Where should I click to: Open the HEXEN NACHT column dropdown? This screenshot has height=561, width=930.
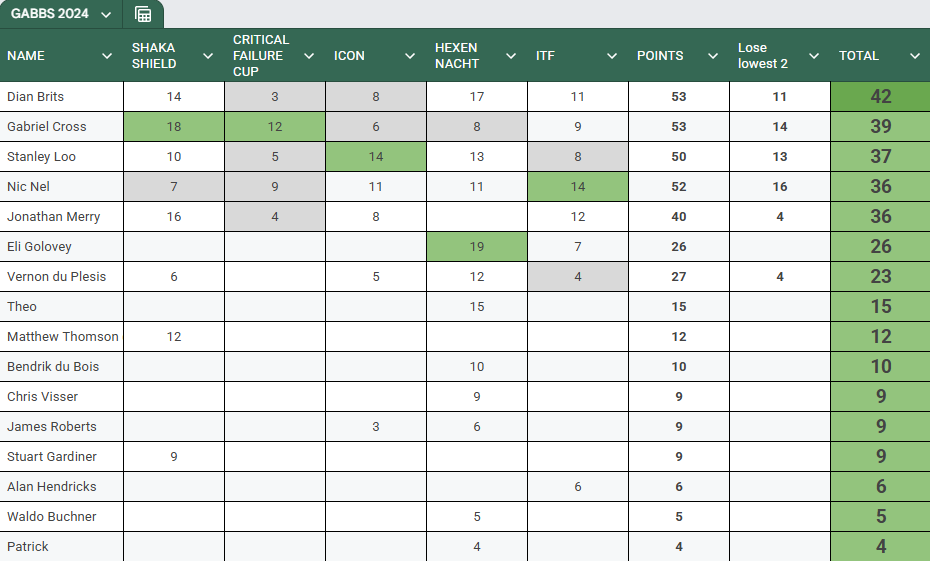click(511, 56)
